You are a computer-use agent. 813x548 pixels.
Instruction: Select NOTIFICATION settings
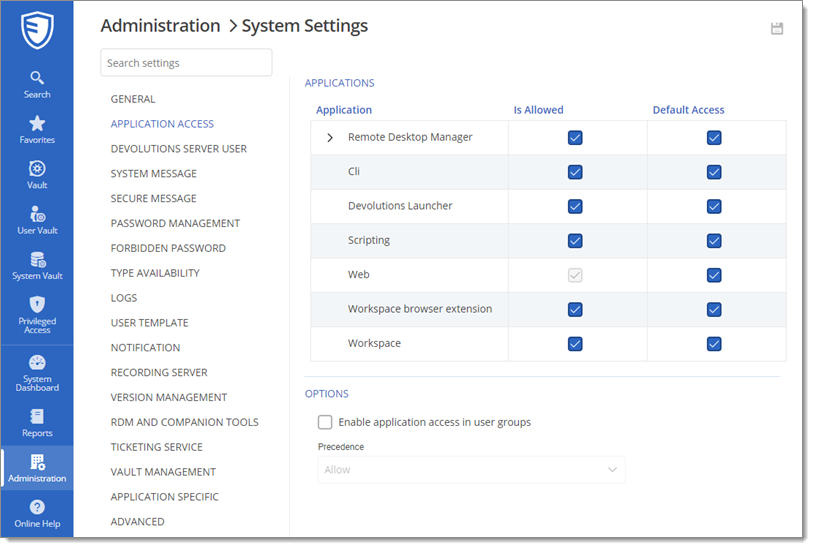(145, 348)
